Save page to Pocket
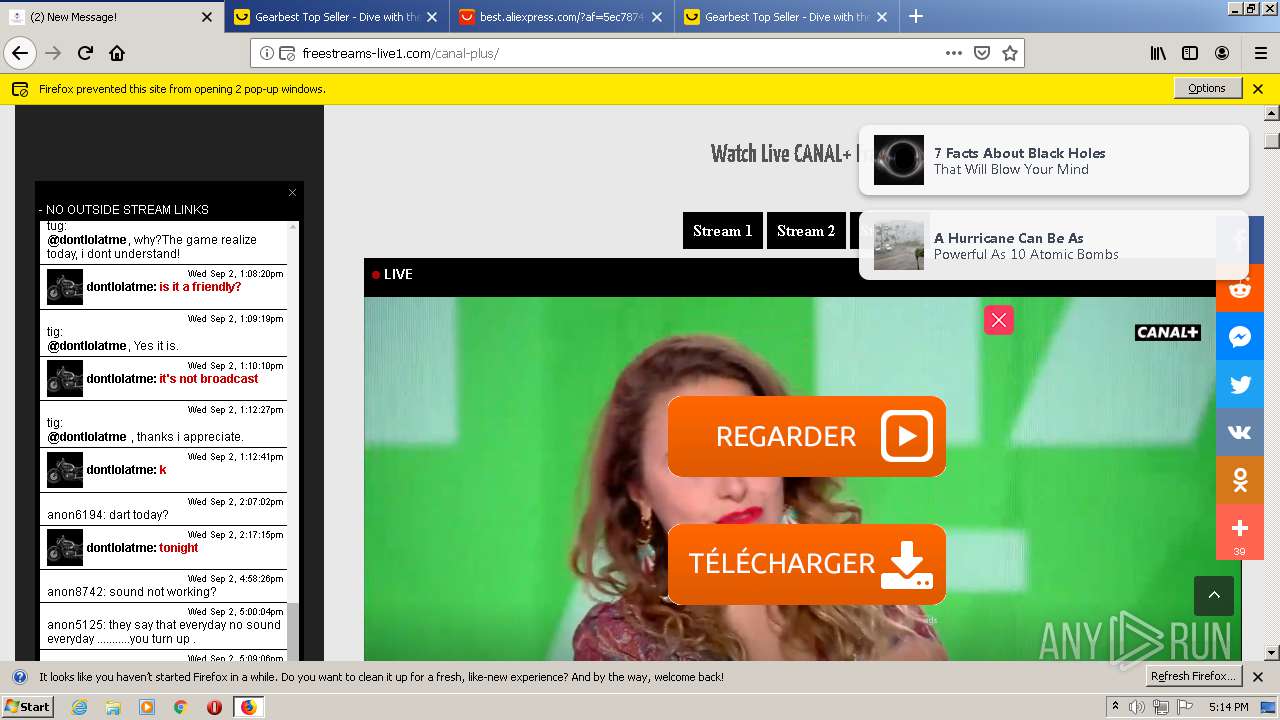Image resolution: width=1280 pixels, height=720 pixels. pos(982,53)
